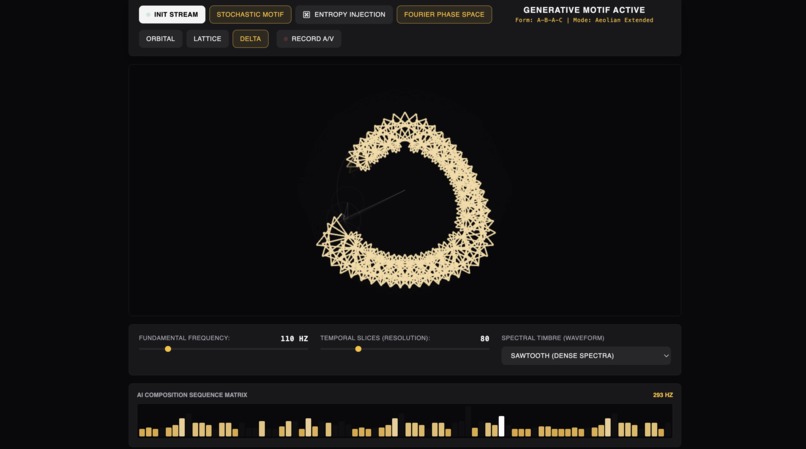The image size is (806, 449).
Task: Click the 80 temporal slices value
Action: coord(485,338)
